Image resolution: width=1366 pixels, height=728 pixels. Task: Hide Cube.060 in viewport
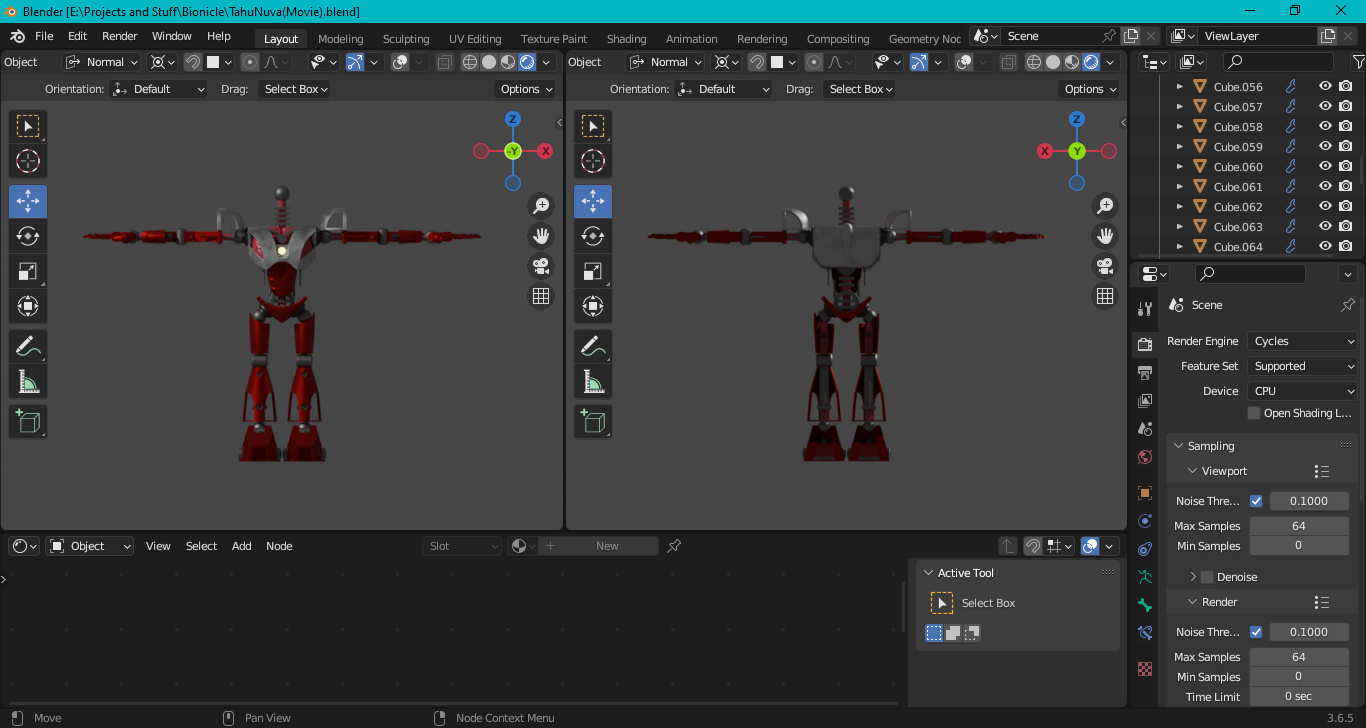[1325, 166]
